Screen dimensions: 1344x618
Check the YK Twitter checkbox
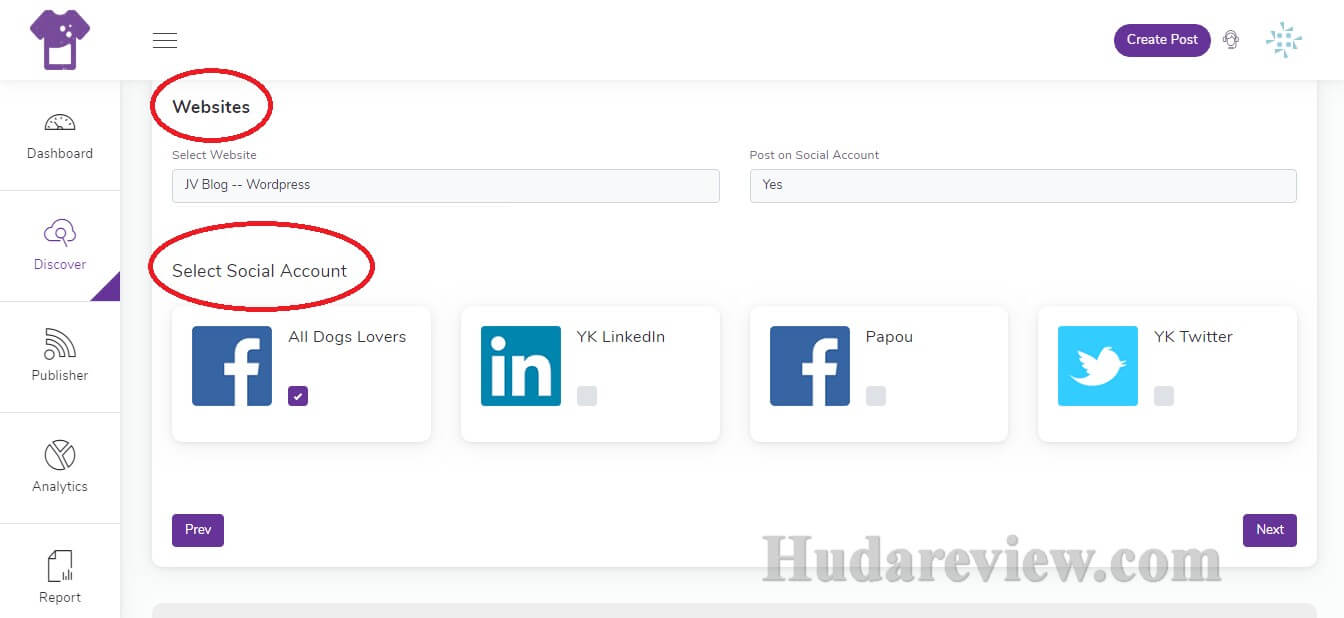point(1164,396)
